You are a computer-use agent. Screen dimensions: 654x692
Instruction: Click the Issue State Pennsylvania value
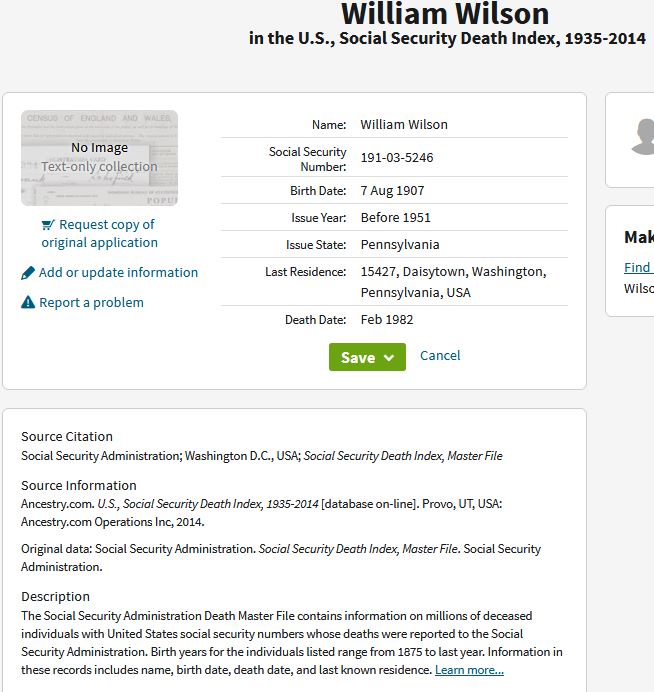(400, 244)
